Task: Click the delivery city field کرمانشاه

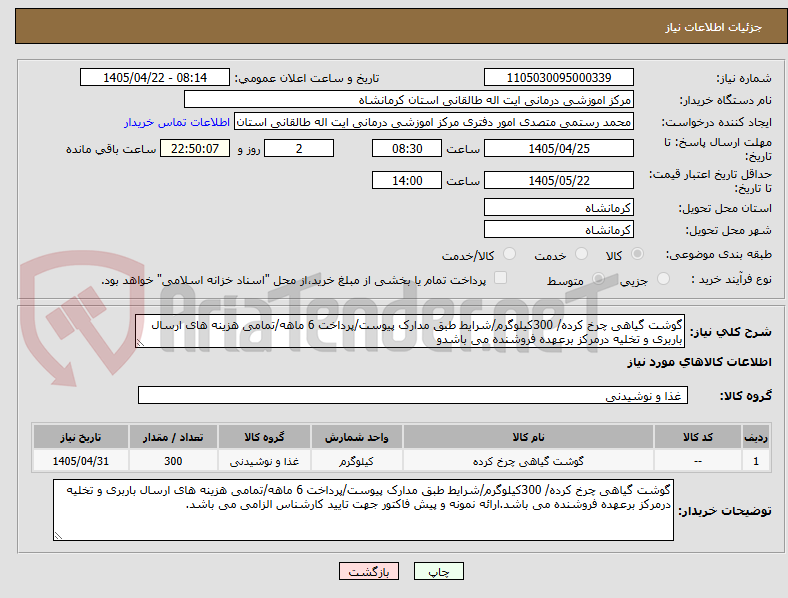Action: [x=559, y=229]
